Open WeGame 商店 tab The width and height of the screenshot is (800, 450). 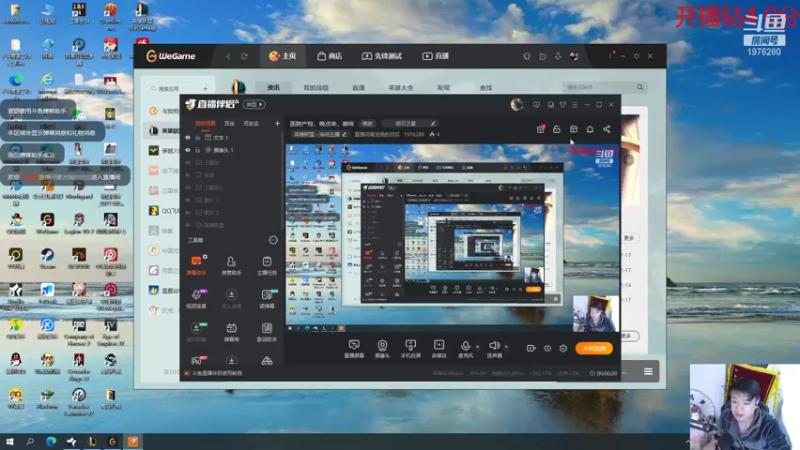329,56
